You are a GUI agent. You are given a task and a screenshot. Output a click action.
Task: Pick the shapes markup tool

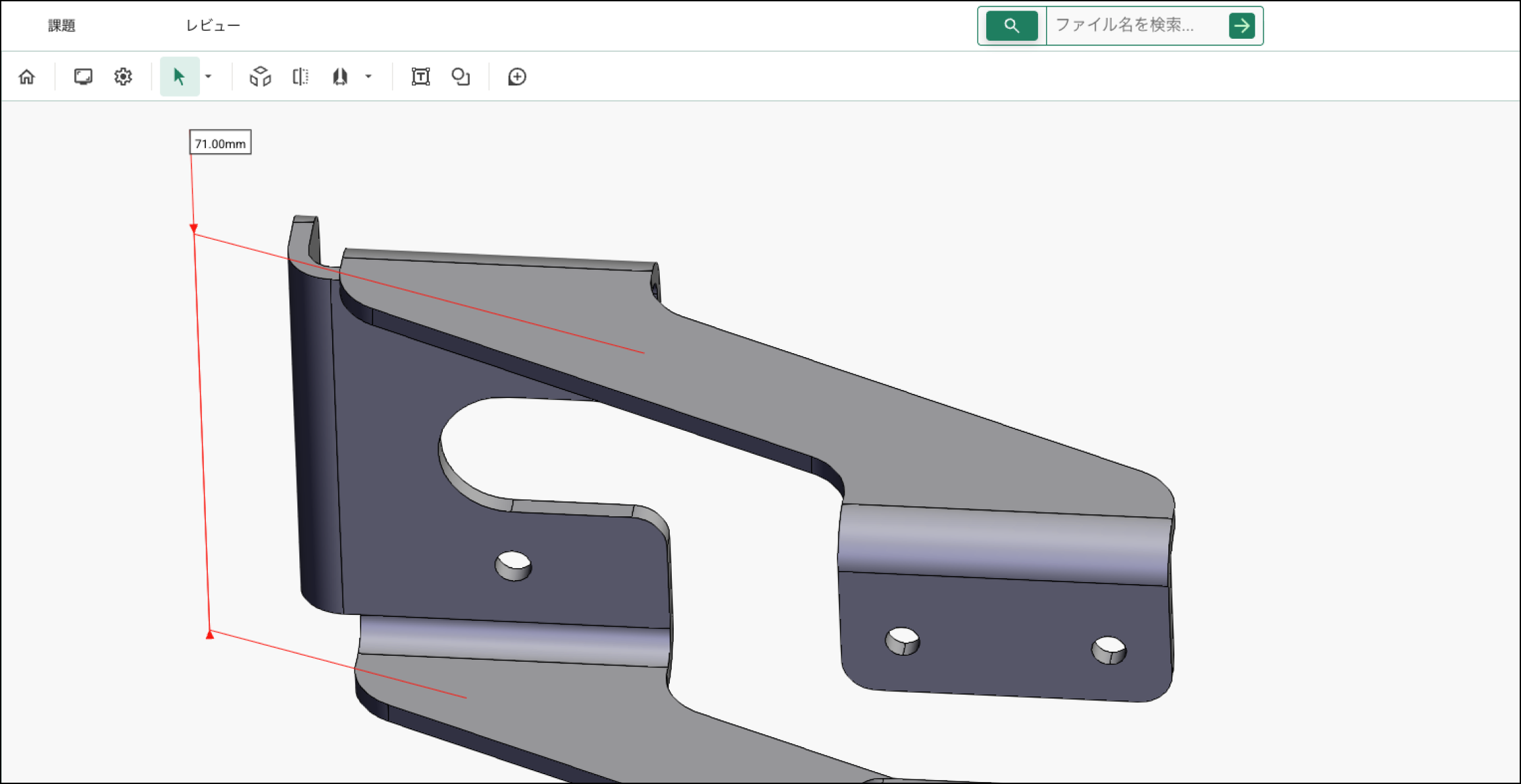coord(461,77)
